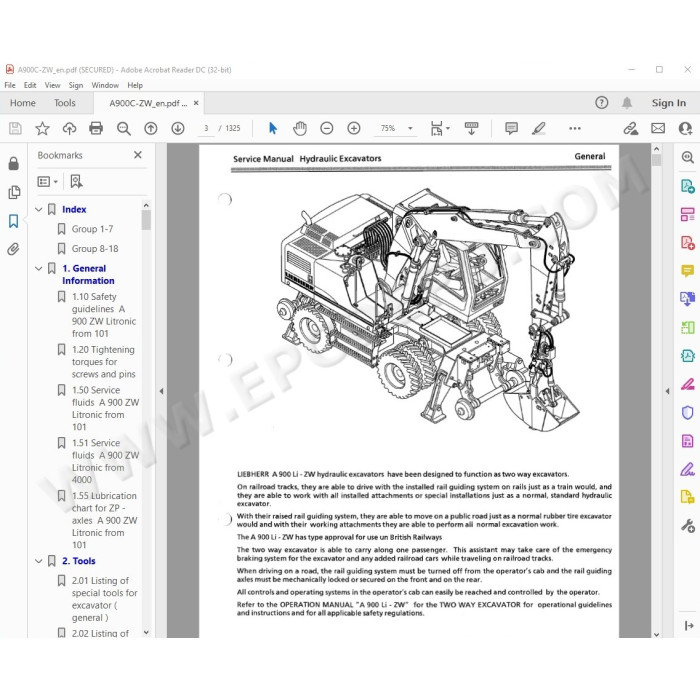Select the arrow selection tool

point(273,129)
